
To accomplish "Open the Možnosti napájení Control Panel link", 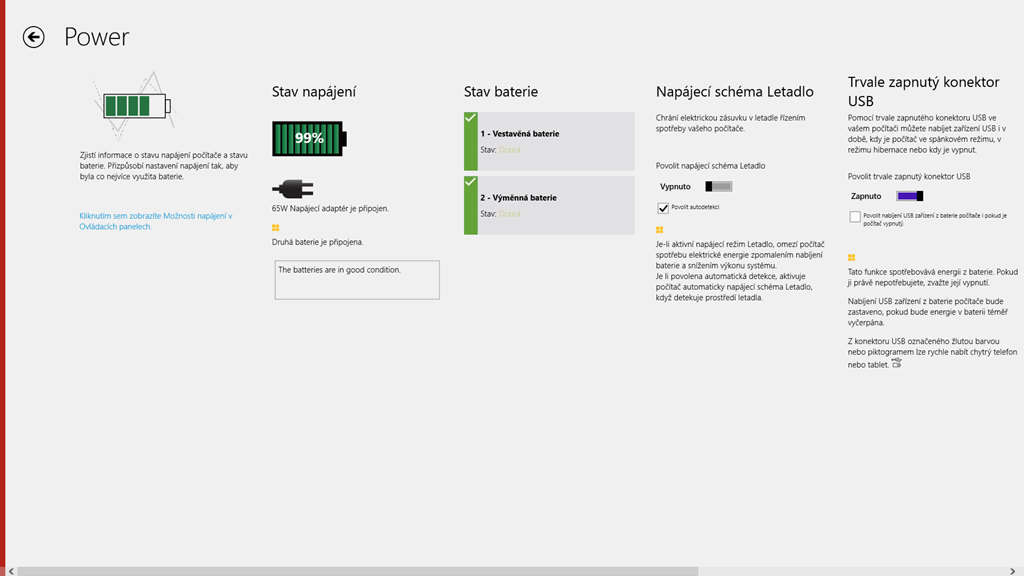I will point(155,221).
